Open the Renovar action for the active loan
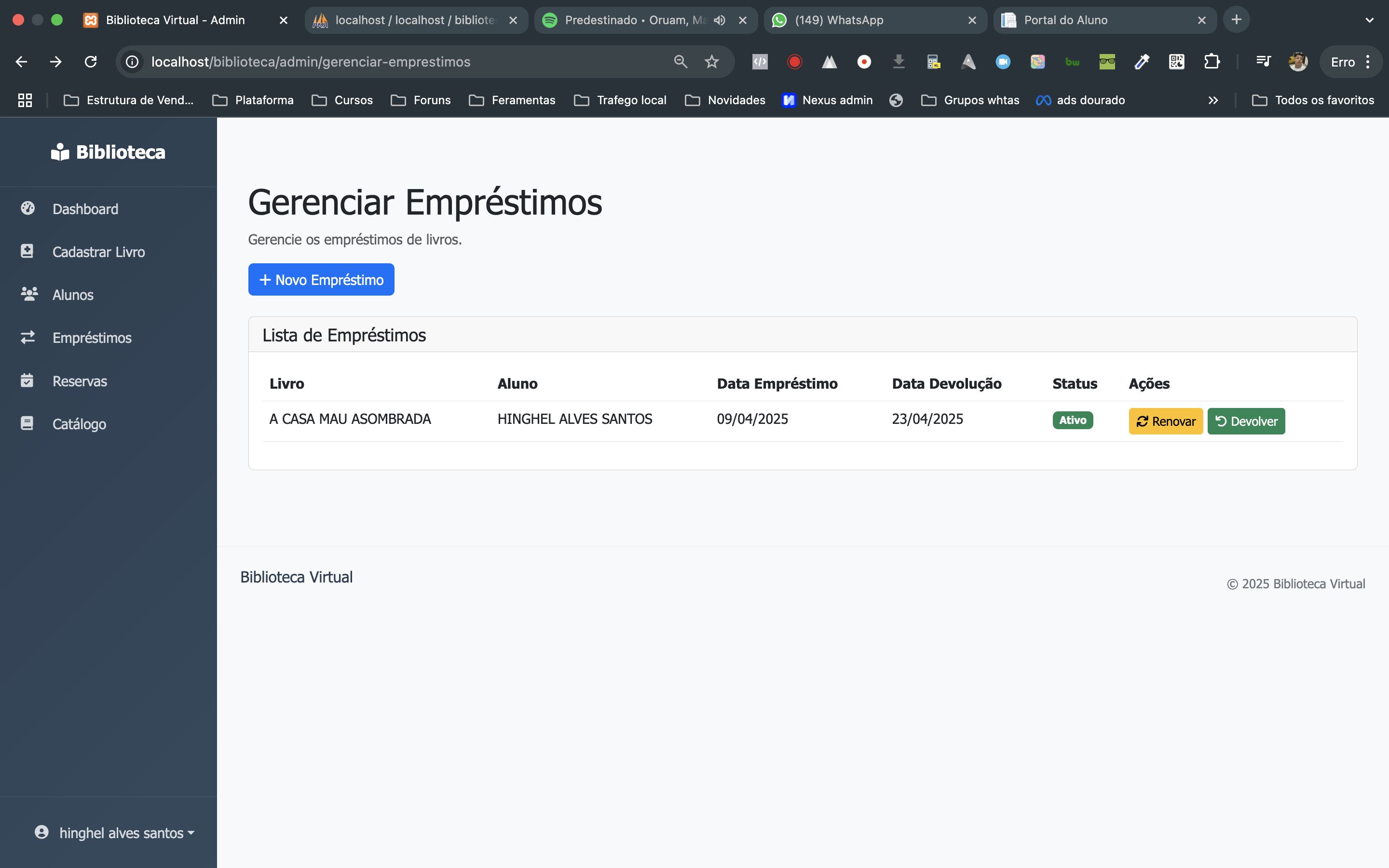The image size is (1389, 868). [1165, 421]
